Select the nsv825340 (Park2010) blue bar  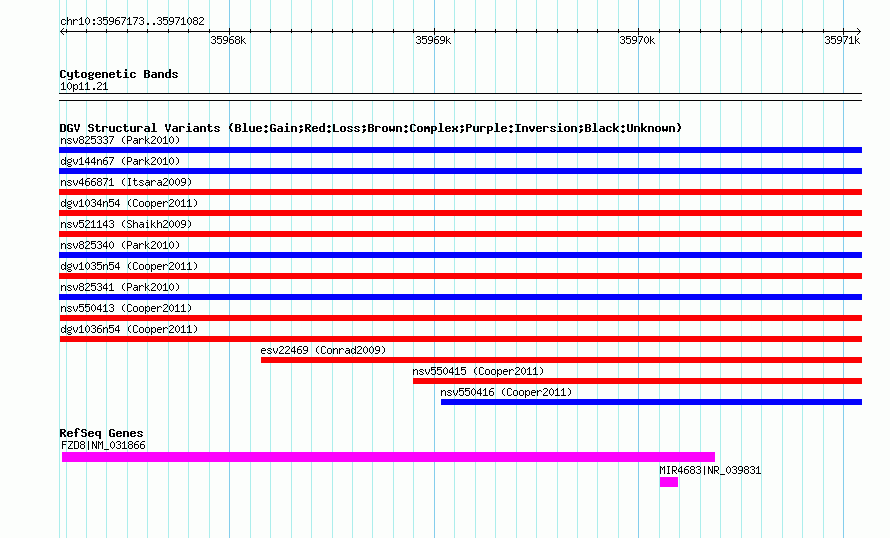[460, 255]
